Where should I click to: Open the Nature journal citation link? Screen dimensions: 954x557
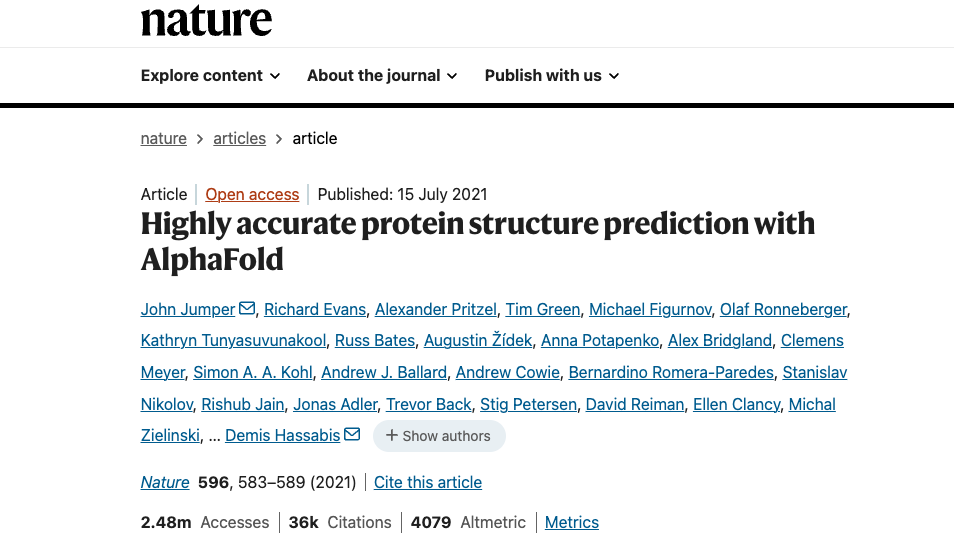(165, 482)
